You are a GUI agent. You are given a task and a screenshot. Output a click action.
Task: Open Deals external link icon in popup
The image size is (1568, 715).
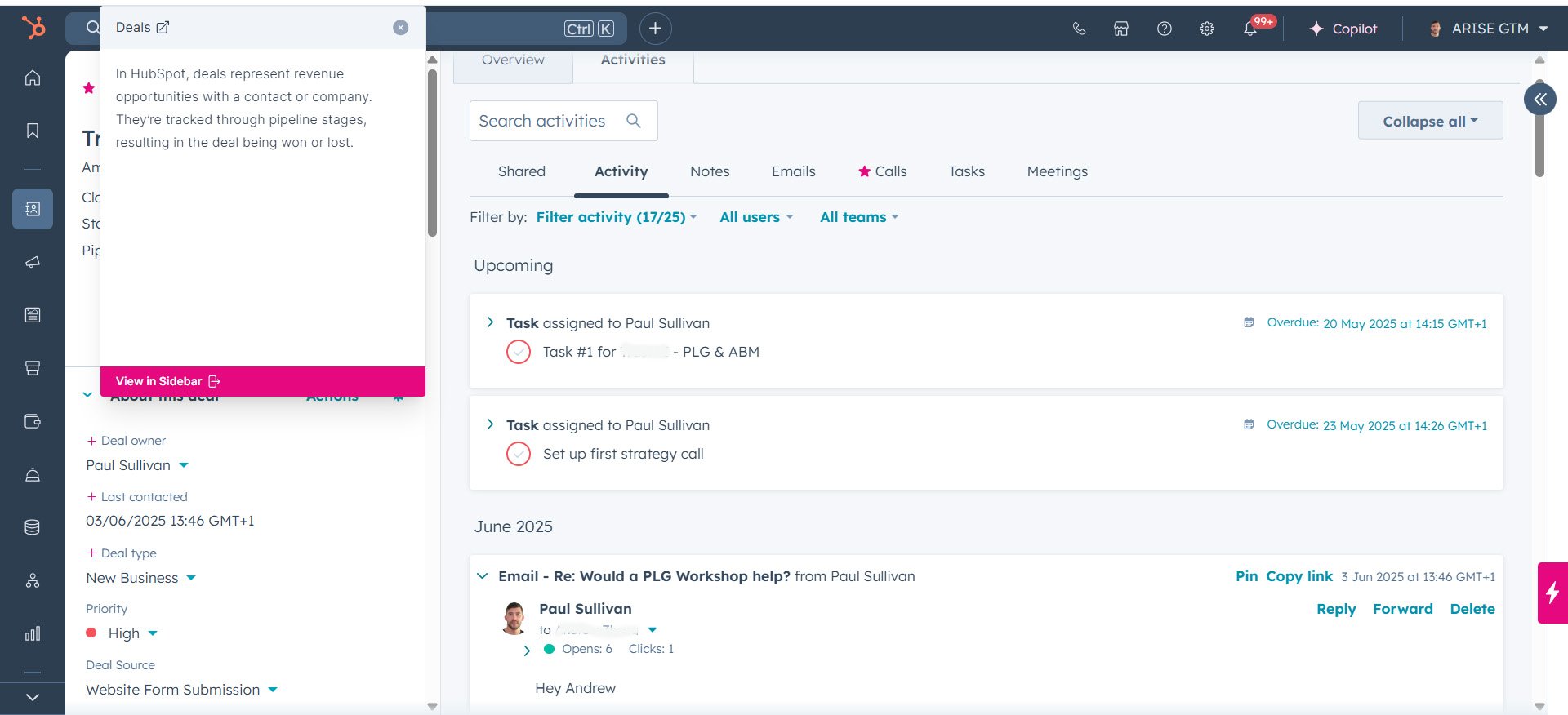click(163, 28)
